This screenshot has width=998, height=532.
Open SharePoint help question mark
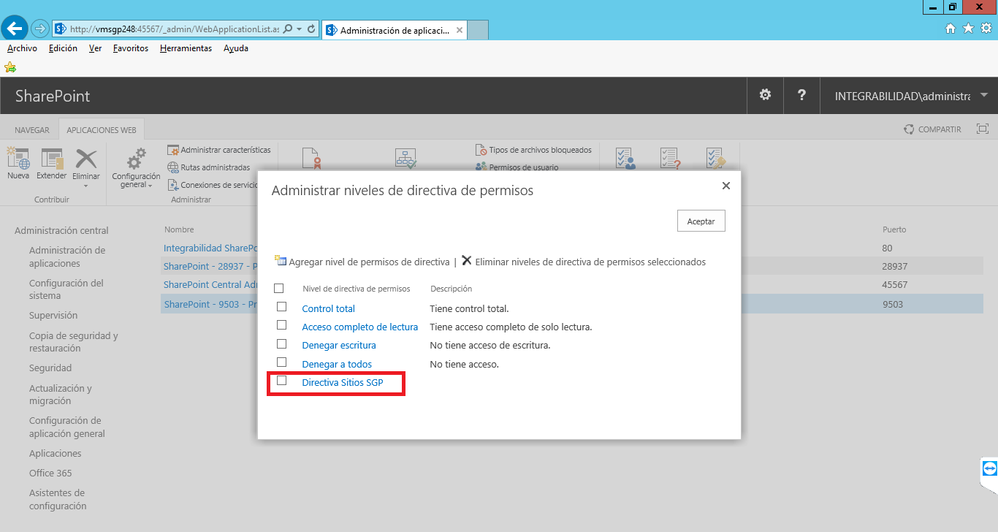coord(801,95)
